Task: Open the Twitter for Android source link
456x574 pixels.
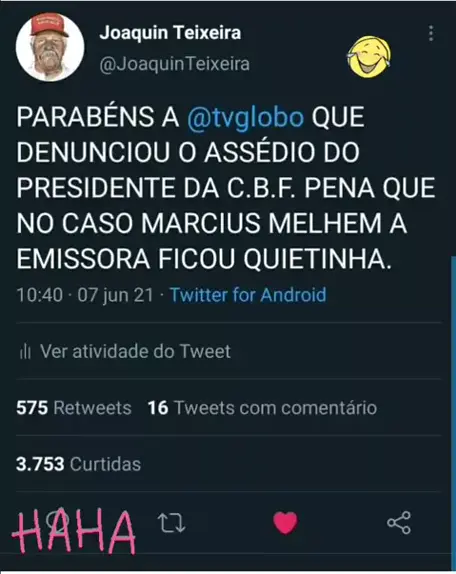Action: [x=248, y=295]
